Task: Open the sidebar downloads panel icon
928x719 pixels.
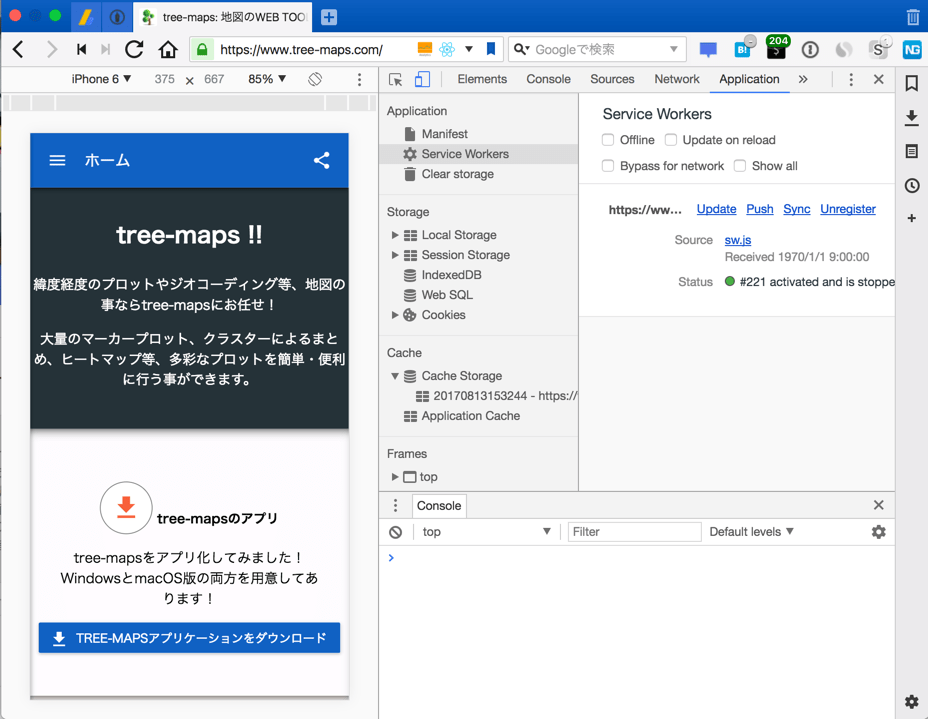Action: [912, 118]
